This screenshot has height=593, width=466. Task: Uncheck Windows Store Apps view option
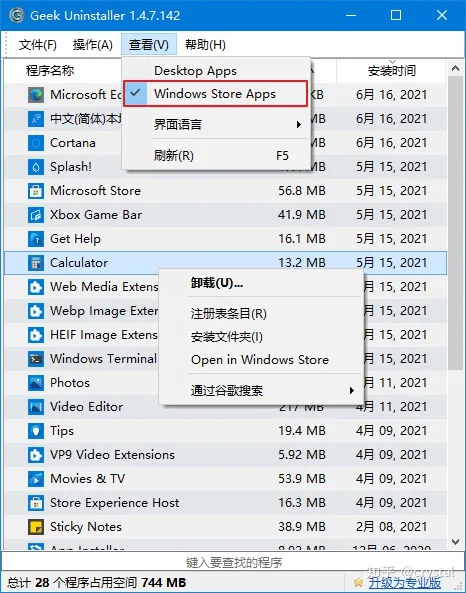(215, 93)
